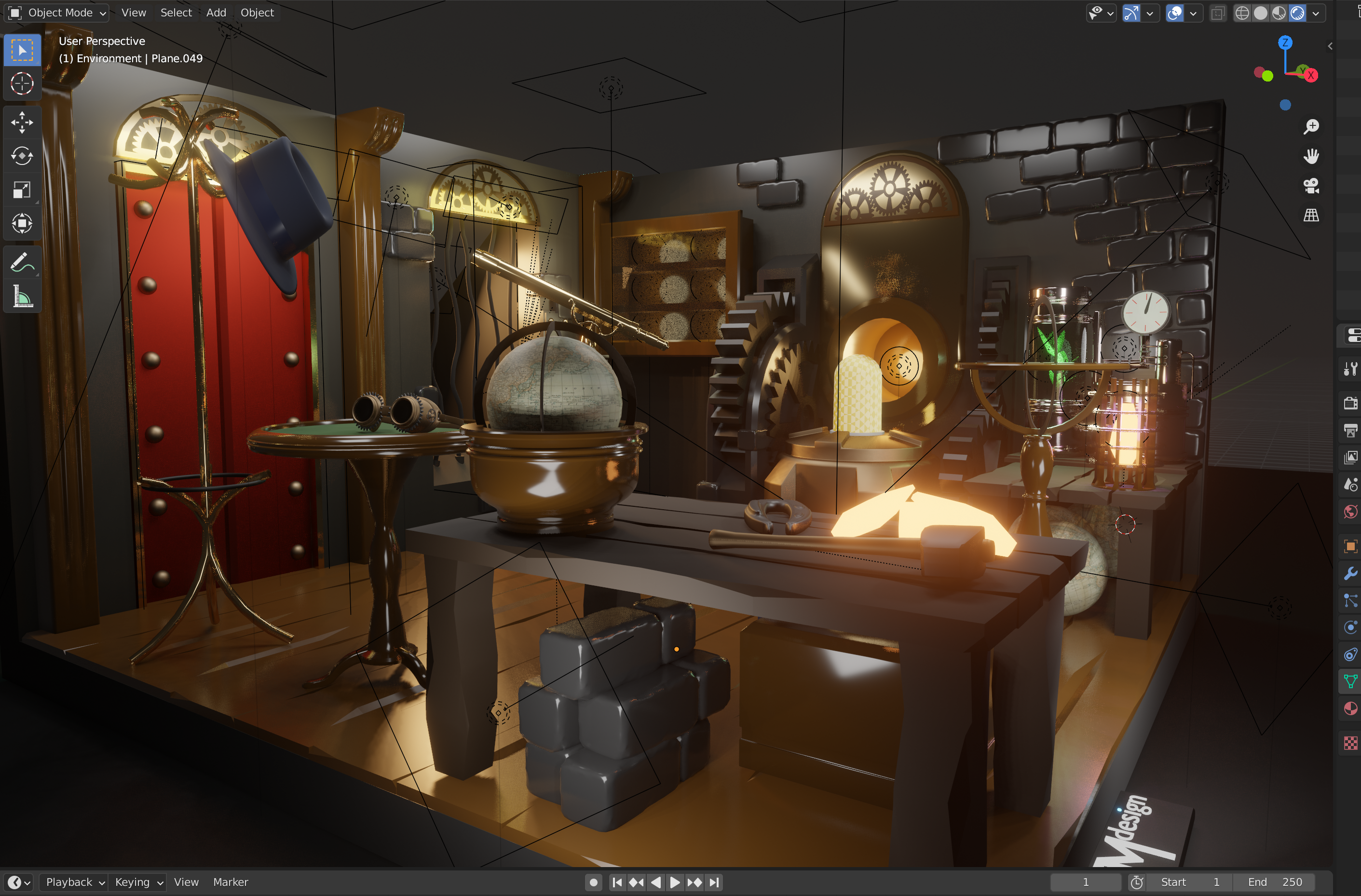Open the Object Data mesh properties tab
Screen dimensions: 1361x896
click(x=1350, y=681)
